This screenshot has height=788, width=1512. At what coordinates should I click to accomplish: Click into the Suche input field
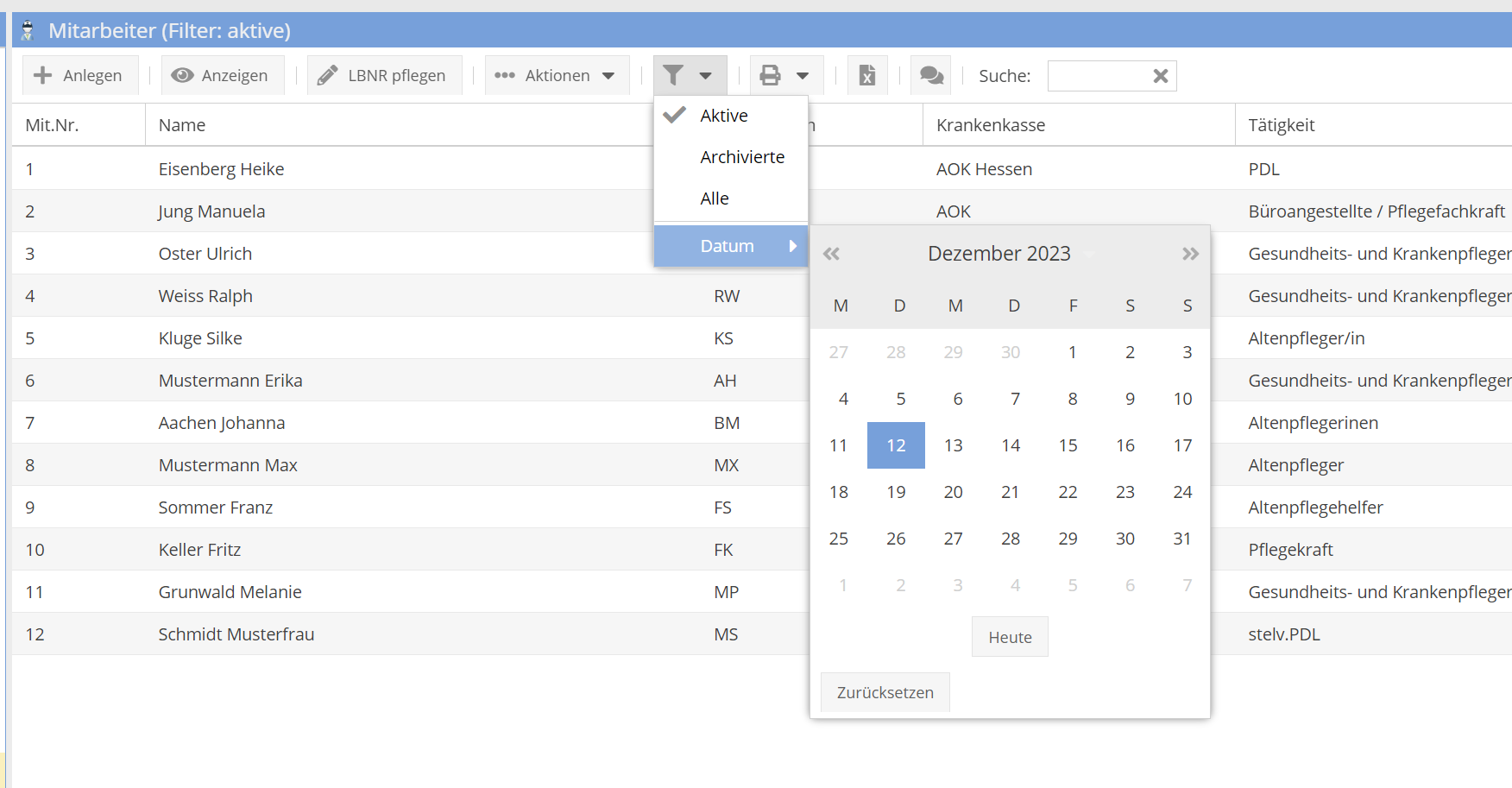pos(1098,76)
